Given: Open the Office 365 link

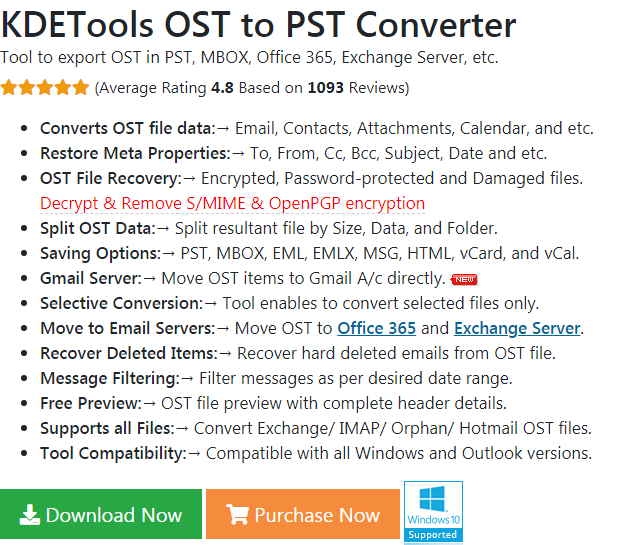Looking at the screenshot, I should [377, 328].
